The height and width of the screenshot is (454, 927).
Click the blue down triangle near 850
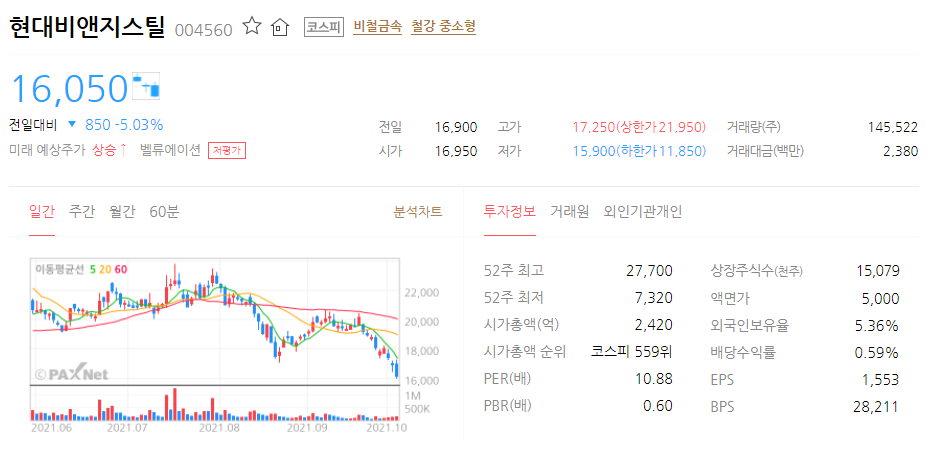pyautogui.click(x=72, y=125)
